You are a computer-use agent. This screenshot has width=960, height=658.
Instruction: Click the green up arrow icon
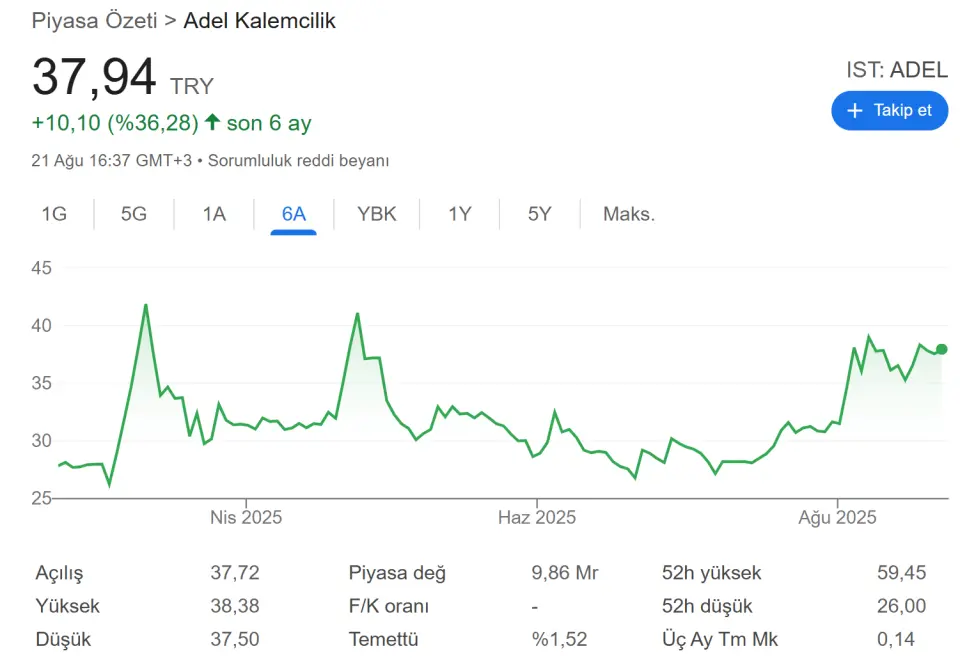212,122
